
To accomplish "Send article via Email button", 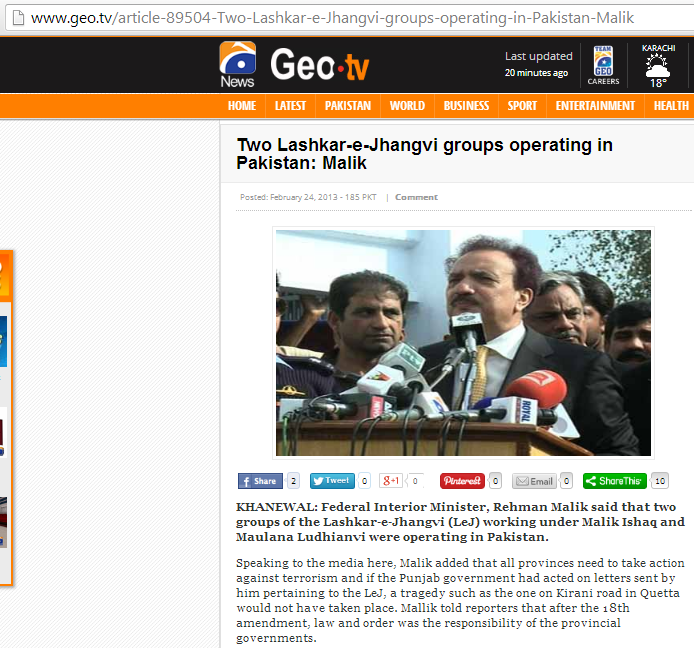I will click(534, 481).
